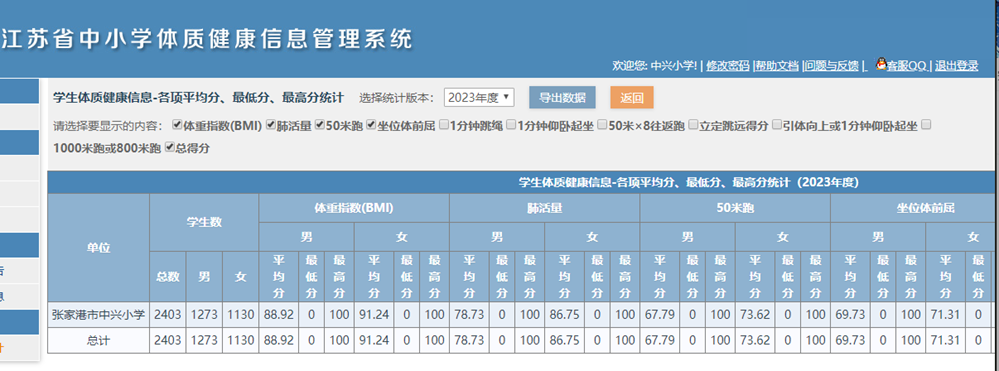
Task: Click the QQ penguin customer service icon
Action: [x=881, y=64]
